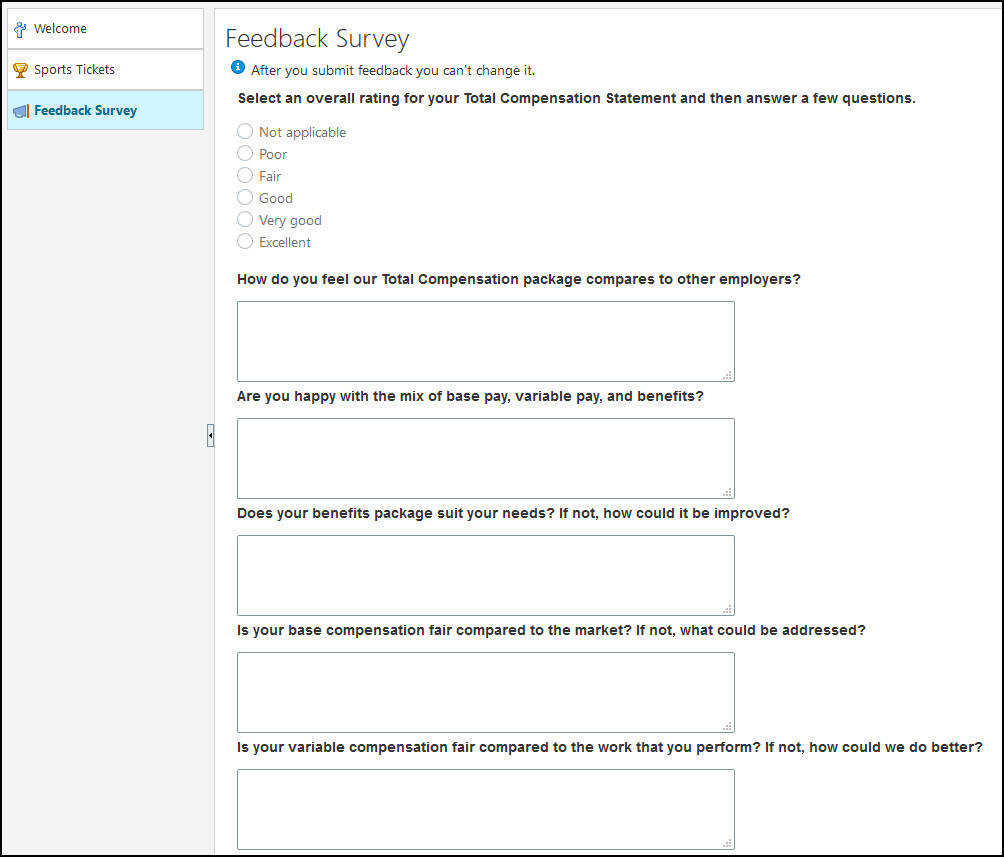Click the Welcome person icon
1004x857 pixels.
[x=20, y=29]
